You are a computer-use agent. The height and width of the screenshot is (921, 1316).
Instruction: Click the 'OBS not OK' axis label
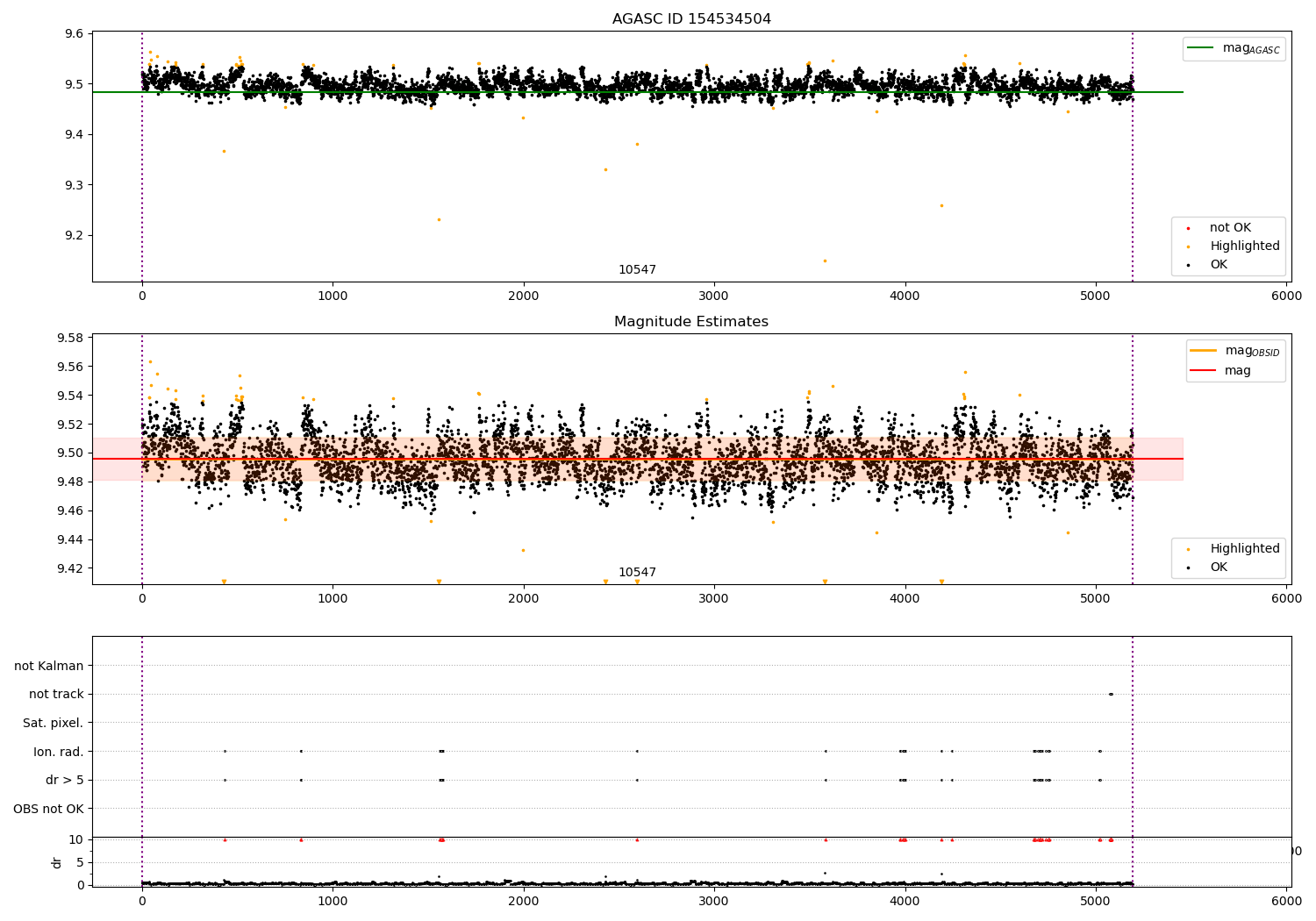(49, 809)
